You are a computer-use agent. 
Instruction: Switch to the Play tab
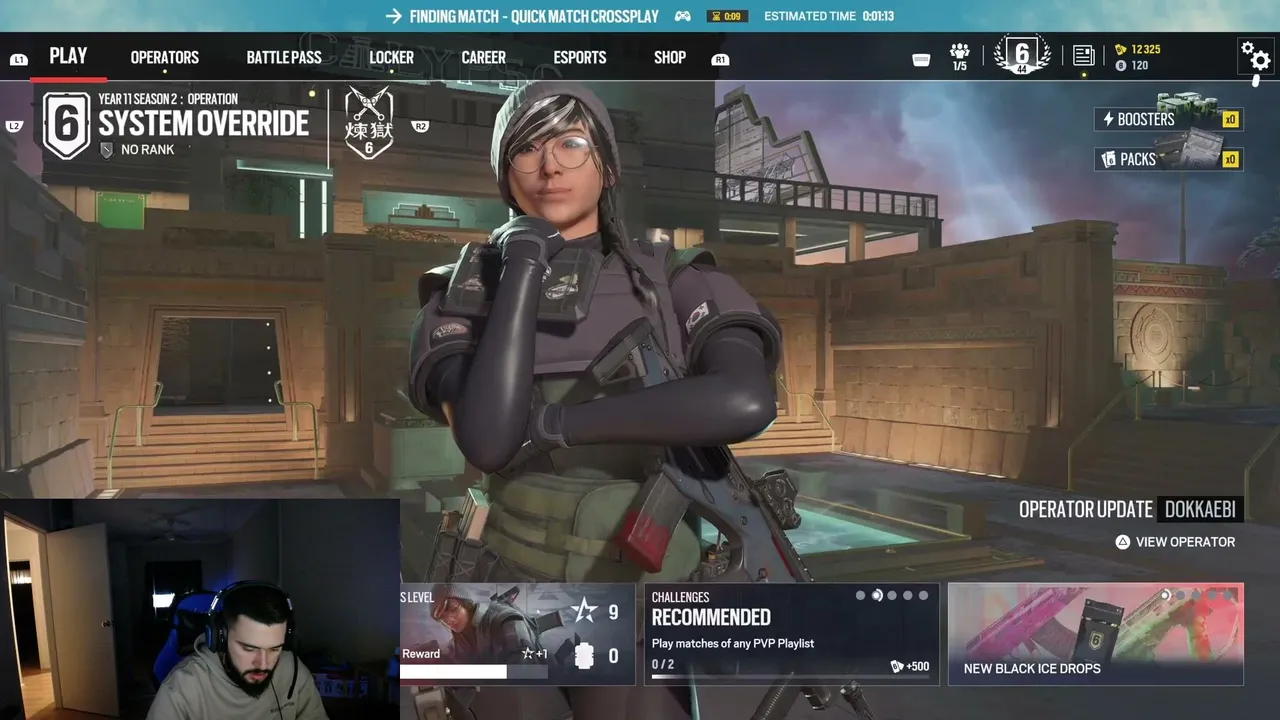(x=68, y=56)
